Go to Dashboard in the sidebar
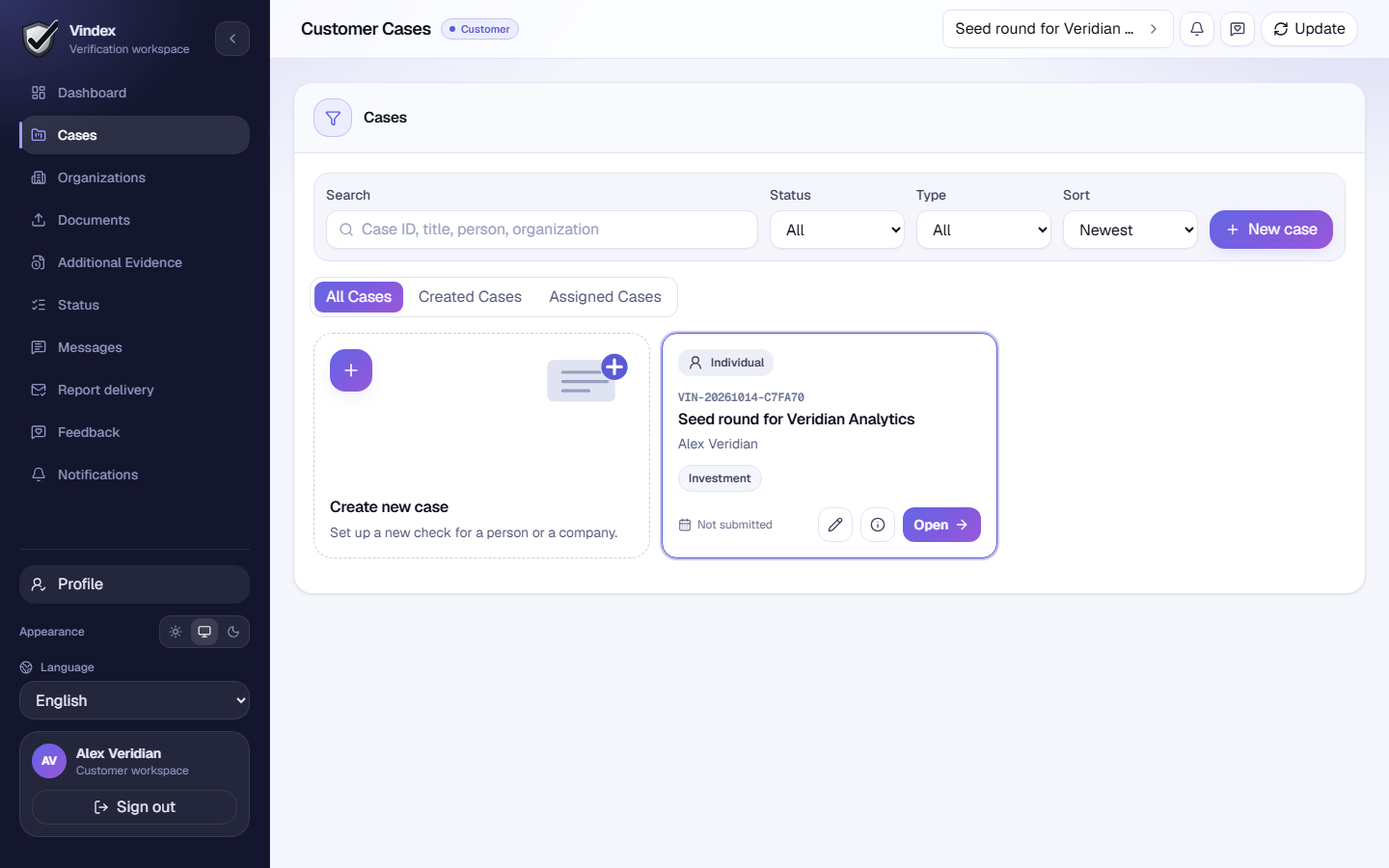Viewport: 1389px width, 868px height. click(x=134, y=93)
